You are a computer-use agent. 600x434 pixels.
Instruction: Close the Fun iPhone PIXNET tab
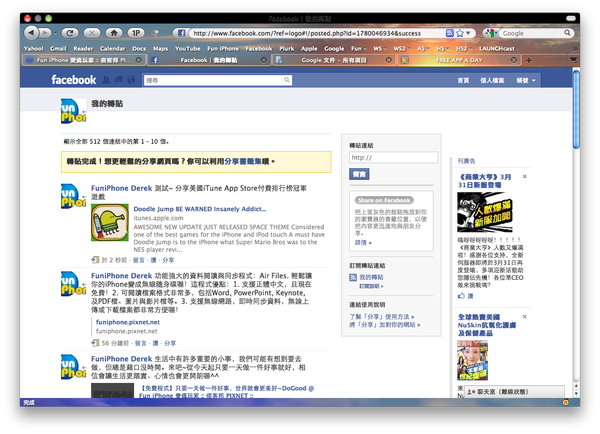(x=139, y=60)
